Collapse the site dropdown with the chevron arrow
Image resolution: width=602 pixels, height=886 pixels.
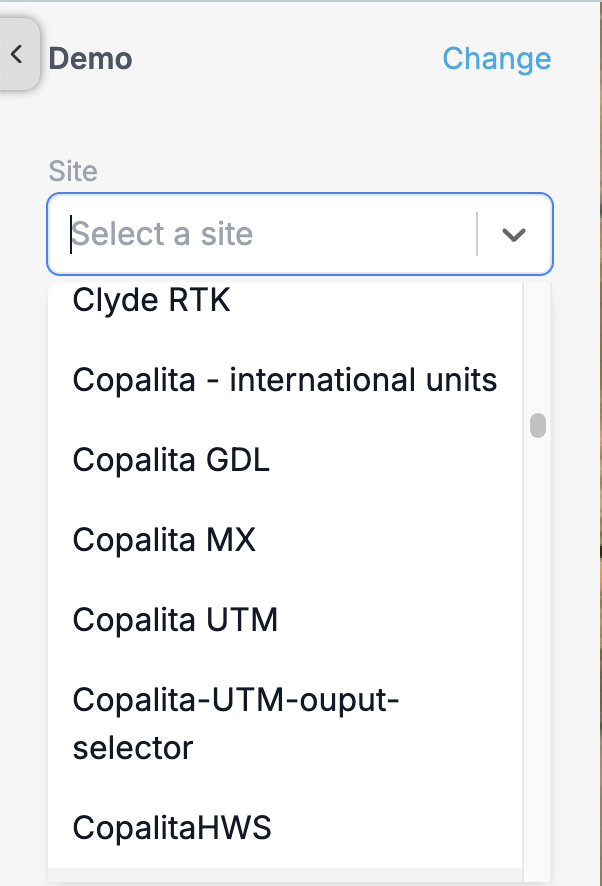(x=514, y=234)
